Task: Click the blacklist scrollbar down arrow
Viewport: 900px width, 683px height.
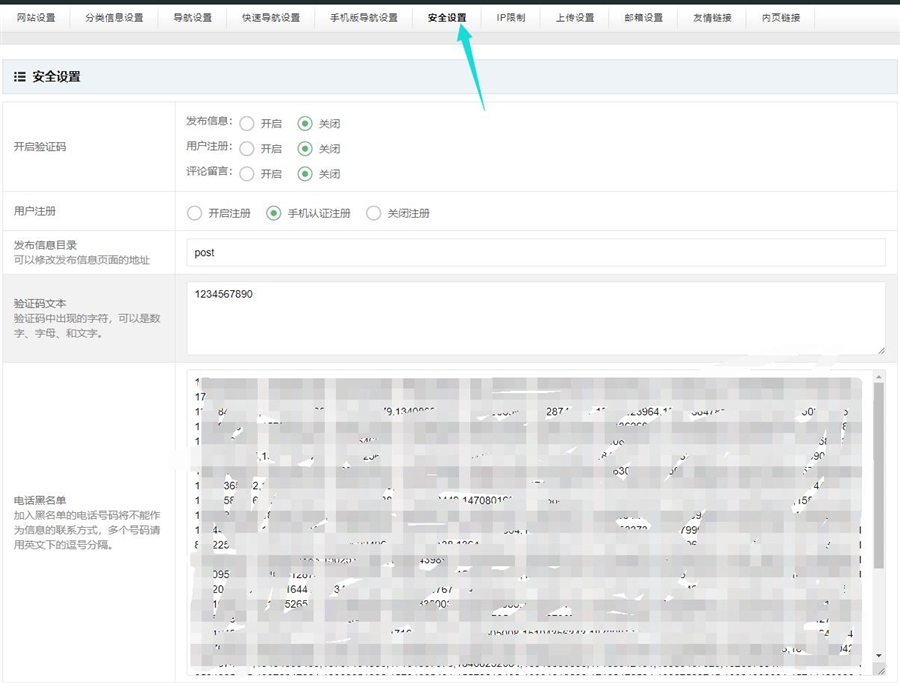Action: [879, 655]
